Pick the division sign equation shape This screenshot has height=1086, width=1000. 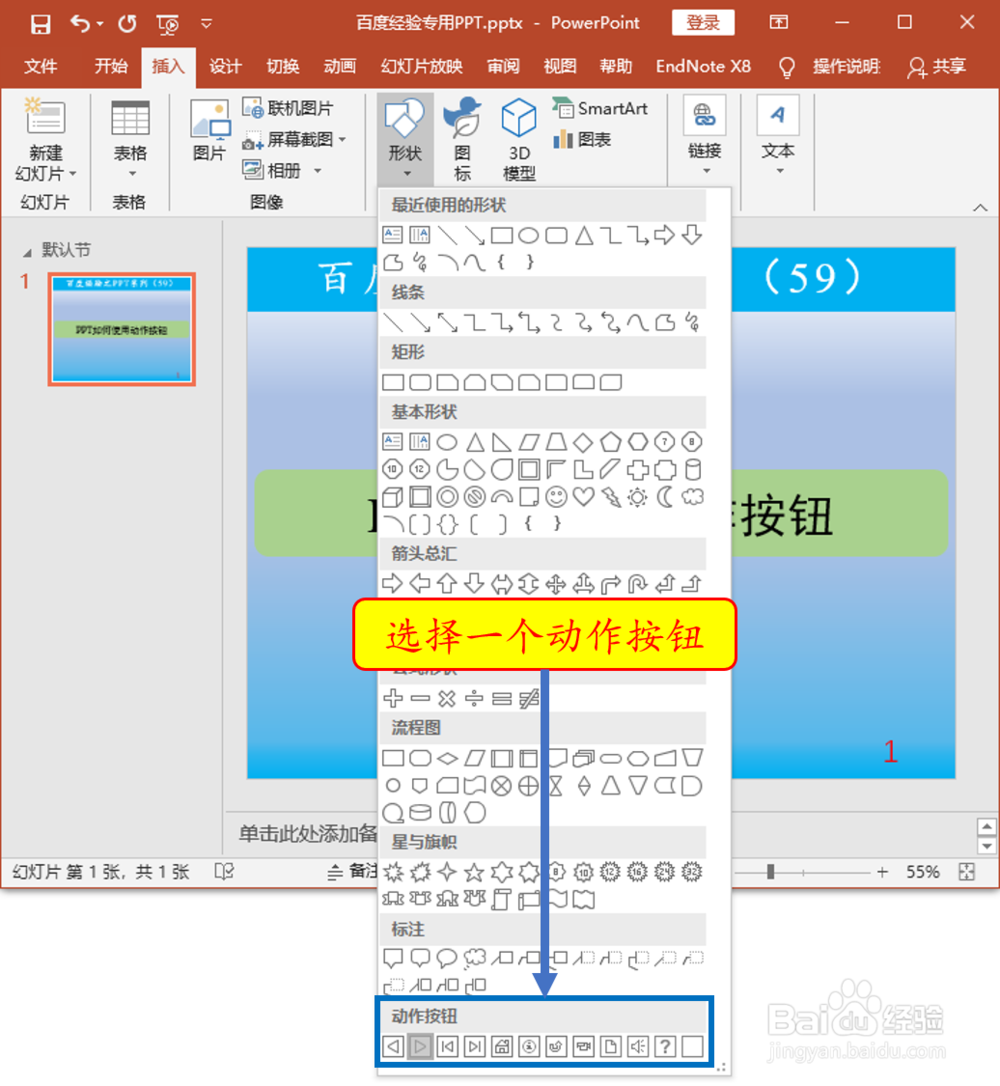pyautogui.click(x=474, y=698)
